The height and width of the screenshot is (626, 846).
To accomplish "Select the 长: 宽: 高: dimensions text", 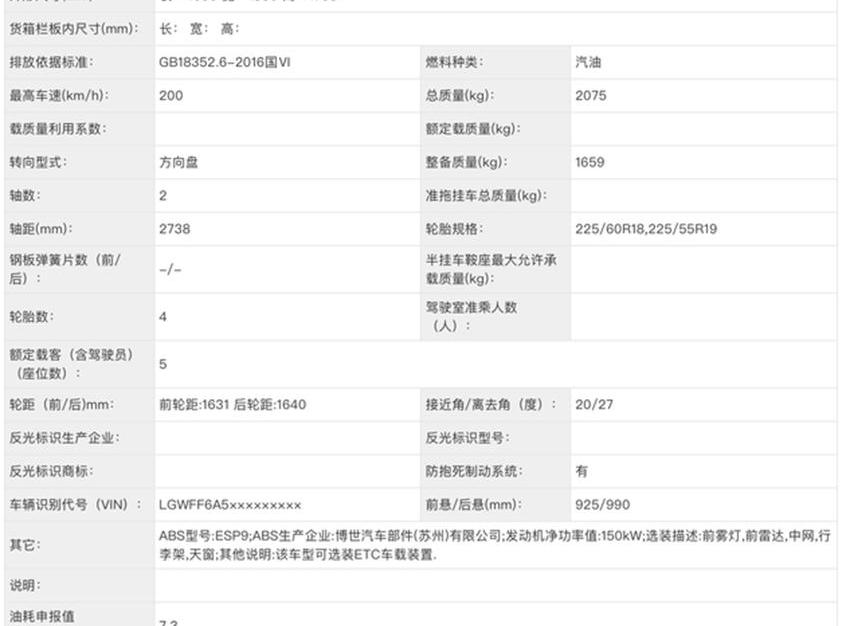I will coord(199,29).
